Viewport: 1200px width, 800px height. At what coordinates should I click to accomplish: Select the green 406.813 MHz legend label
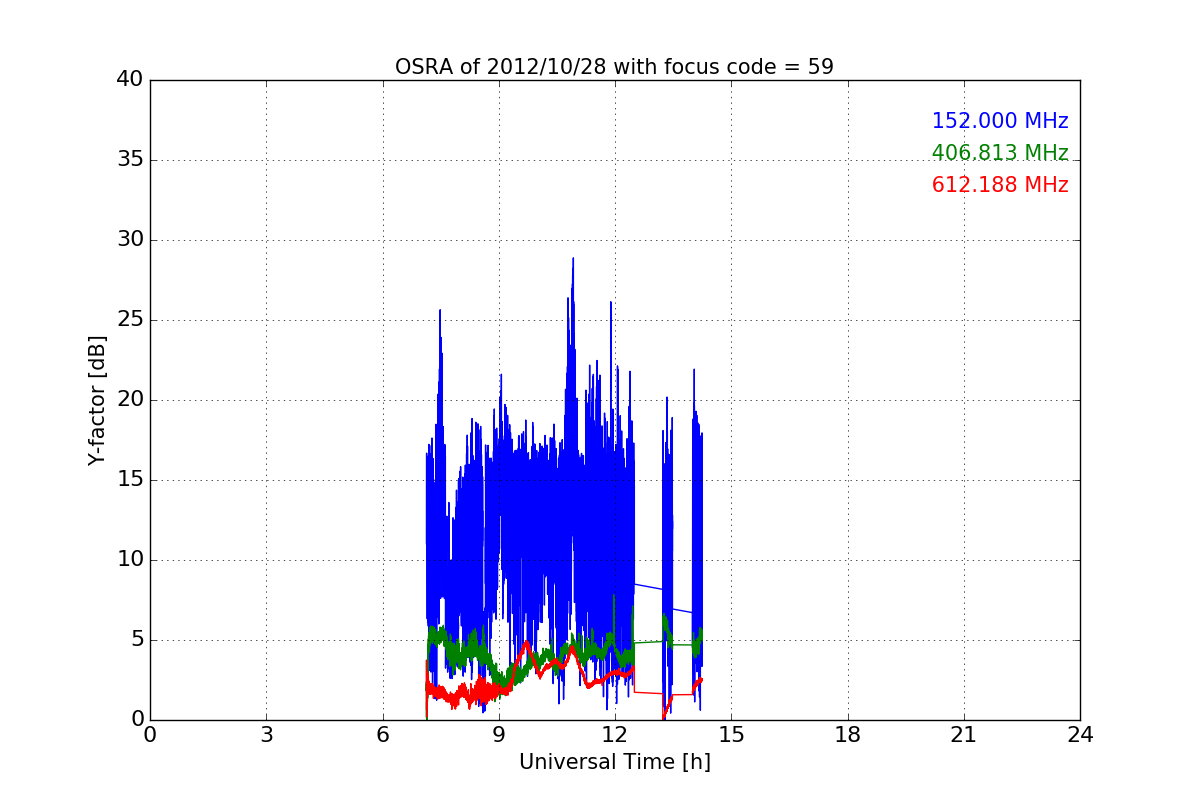click(x=1000, y=153)
